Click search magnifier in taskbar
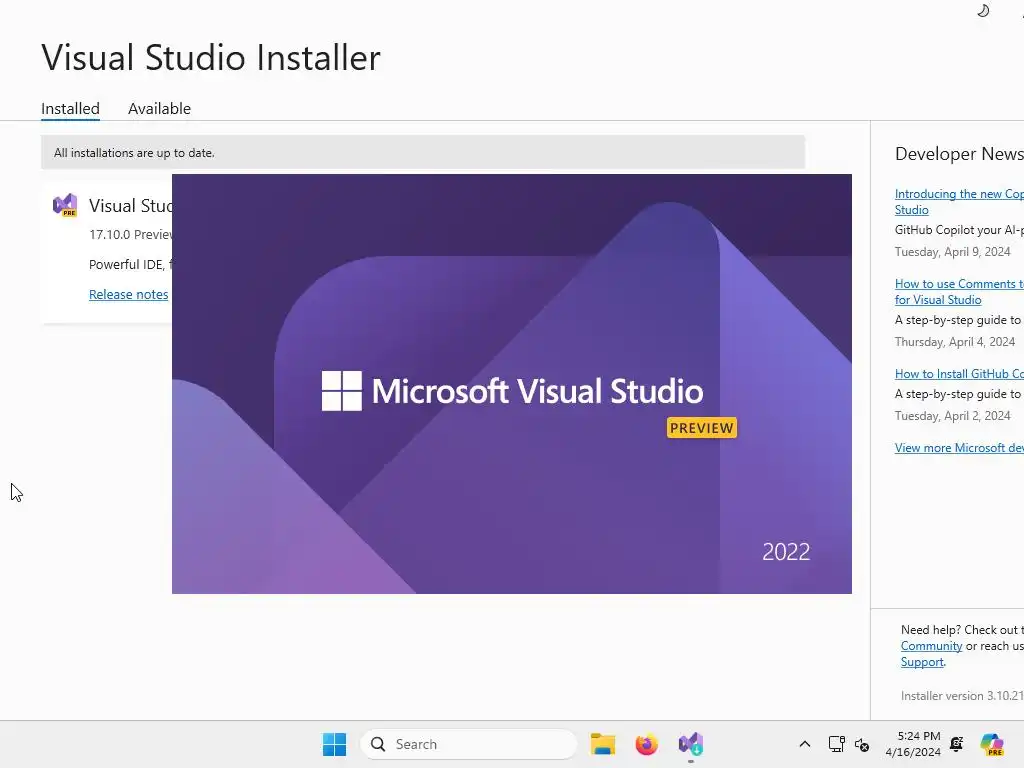This screenshot has height=768, width=1024. click(x=378, y=744)
